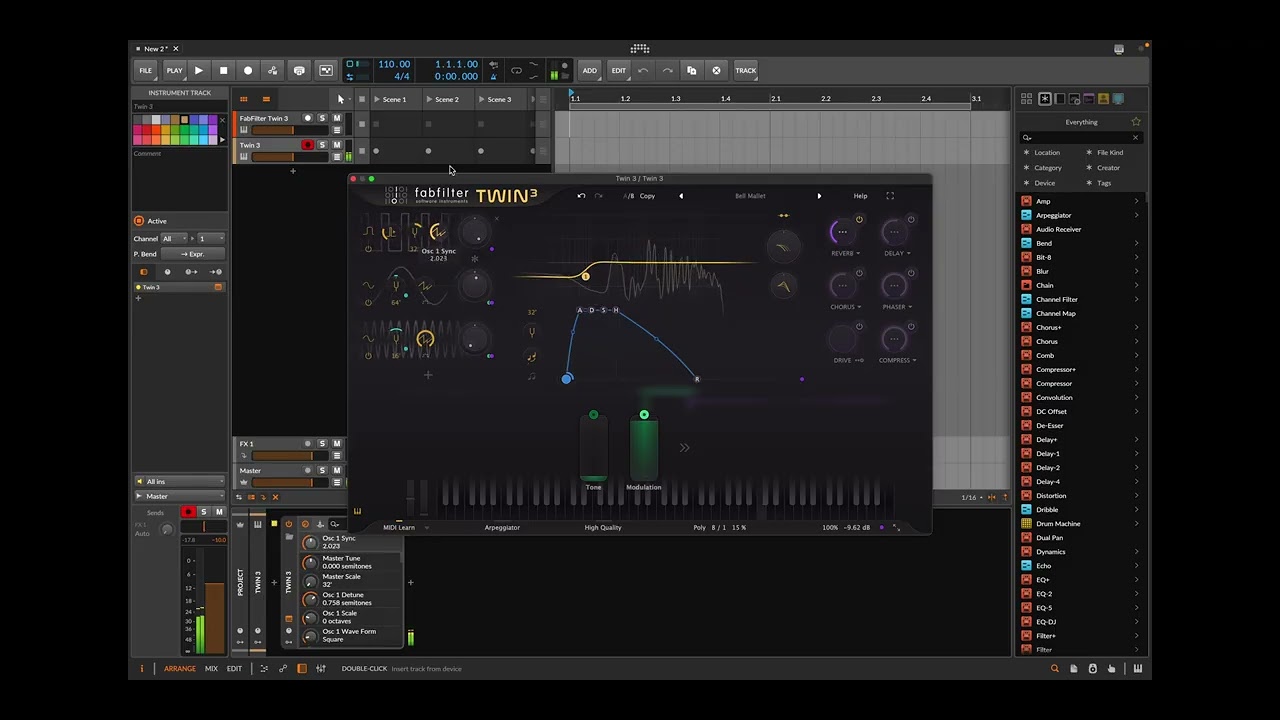1280x720 pixels.
Task: Click the crown icon on the Master track
Action: pyautogui.click(x=244, y=482)
